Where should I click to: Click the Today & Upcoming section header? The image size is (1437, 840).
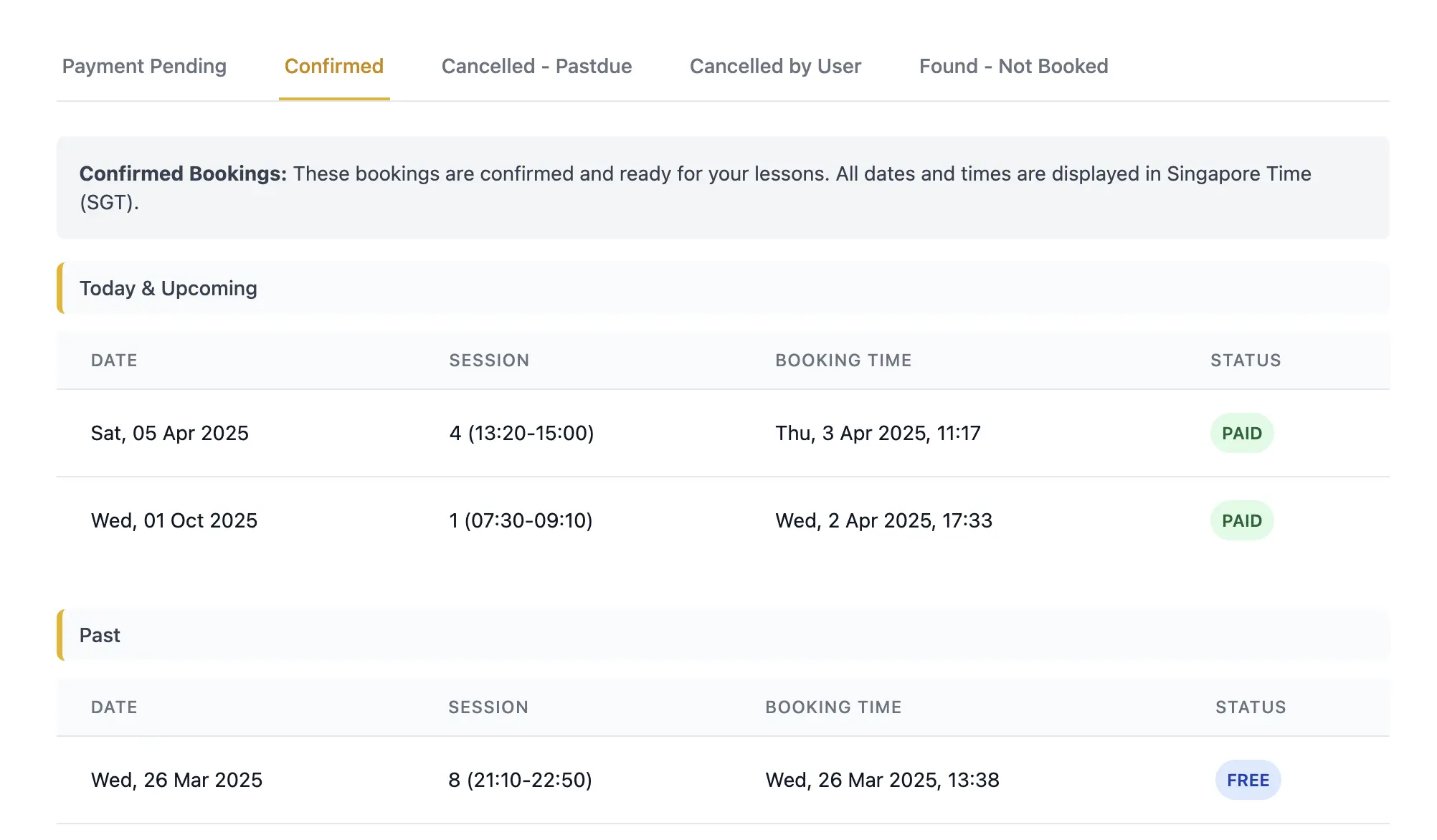[168, 288]
